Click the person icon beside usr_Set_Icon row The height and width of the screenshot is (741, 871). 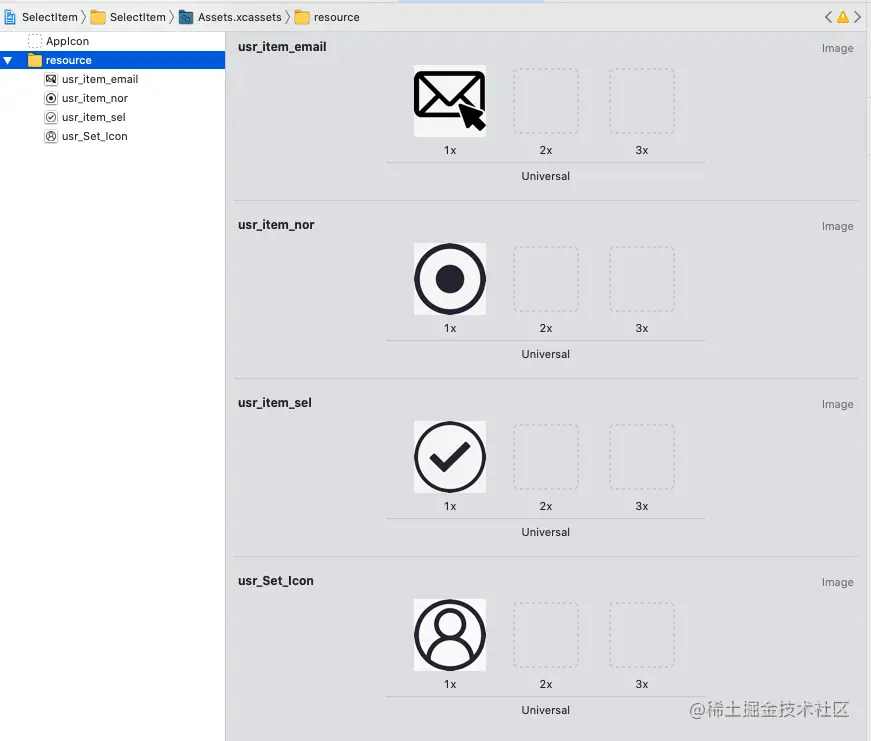(x=51, y=136)
